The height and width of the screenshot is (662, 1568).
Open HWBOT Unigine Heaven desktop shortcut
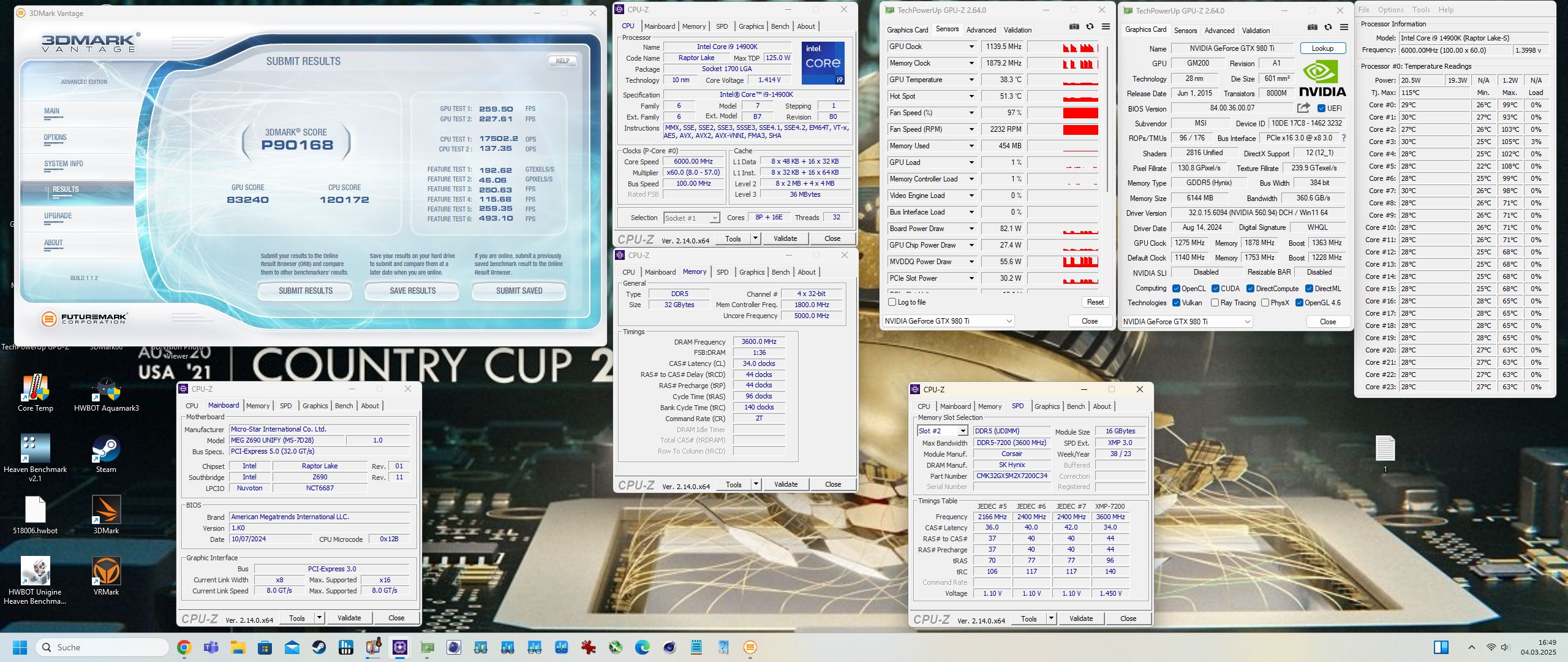point(35,580)
